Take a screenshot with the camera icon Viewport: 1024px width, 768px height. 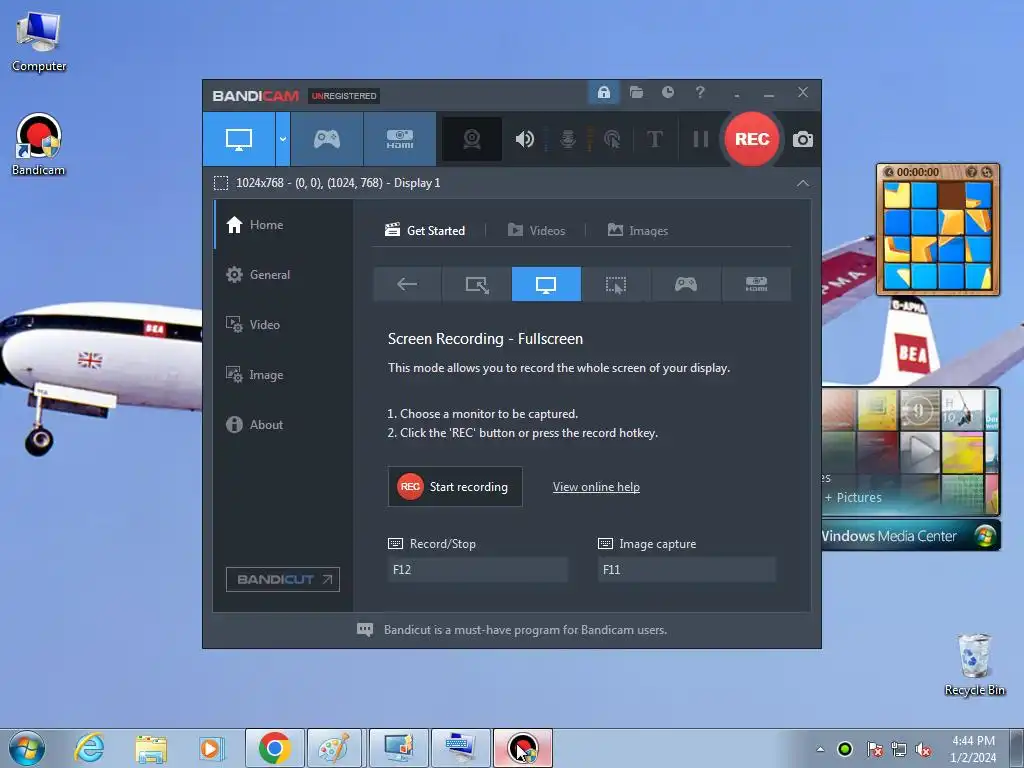(803, 139)
